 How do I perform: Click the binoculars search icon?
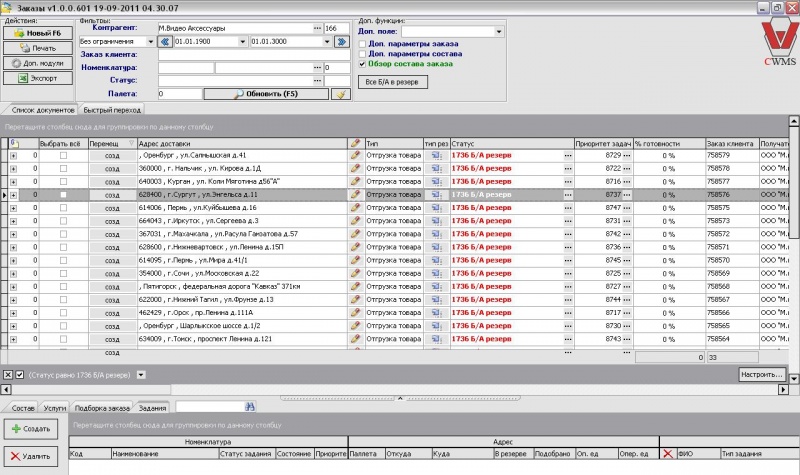250,407
